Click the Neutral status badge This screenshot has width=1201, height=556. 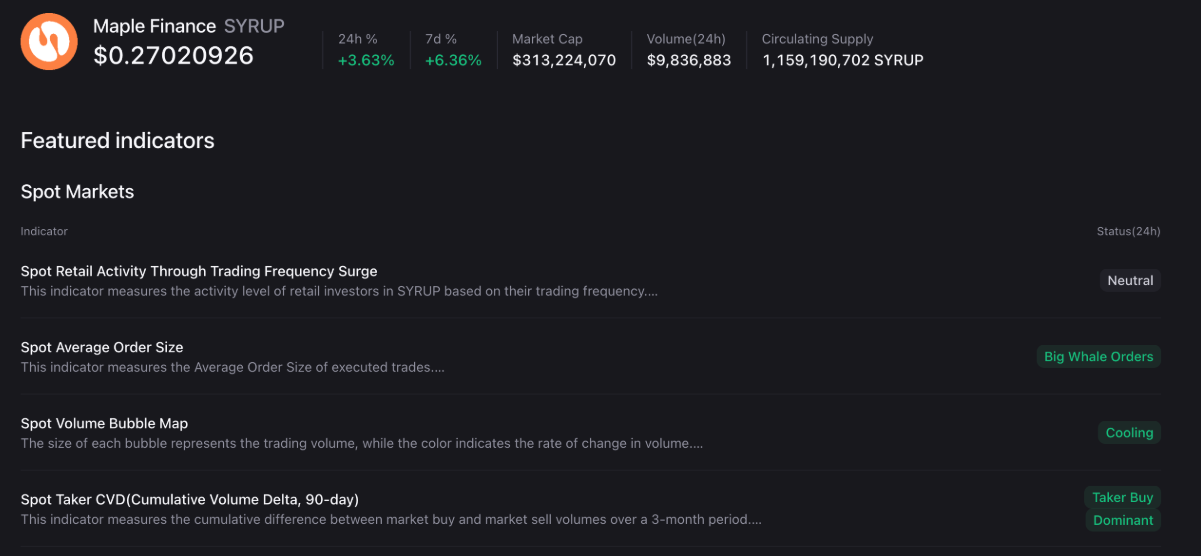1130,281
